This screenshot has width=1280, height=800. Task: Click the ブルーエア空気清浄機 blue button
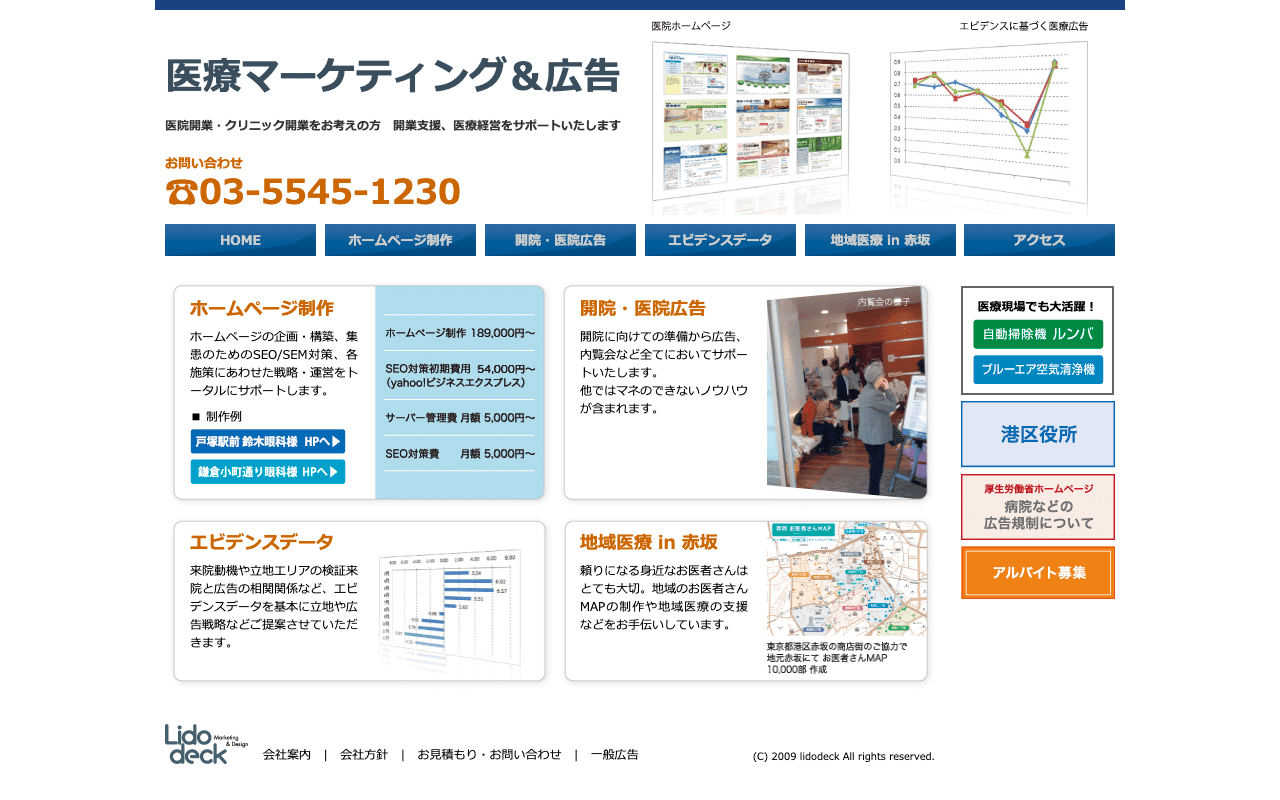tap(1038, 369)
